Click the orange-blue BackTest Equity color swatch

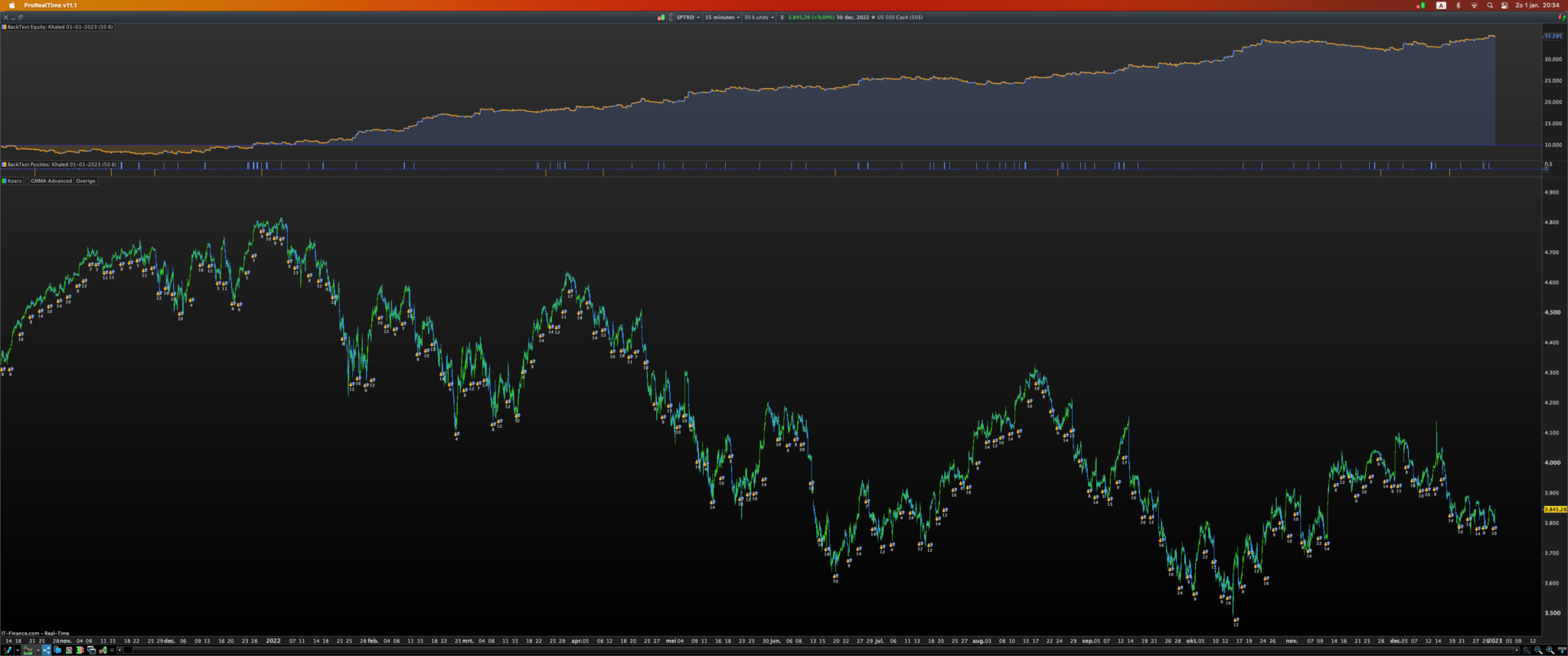(4, 27)
